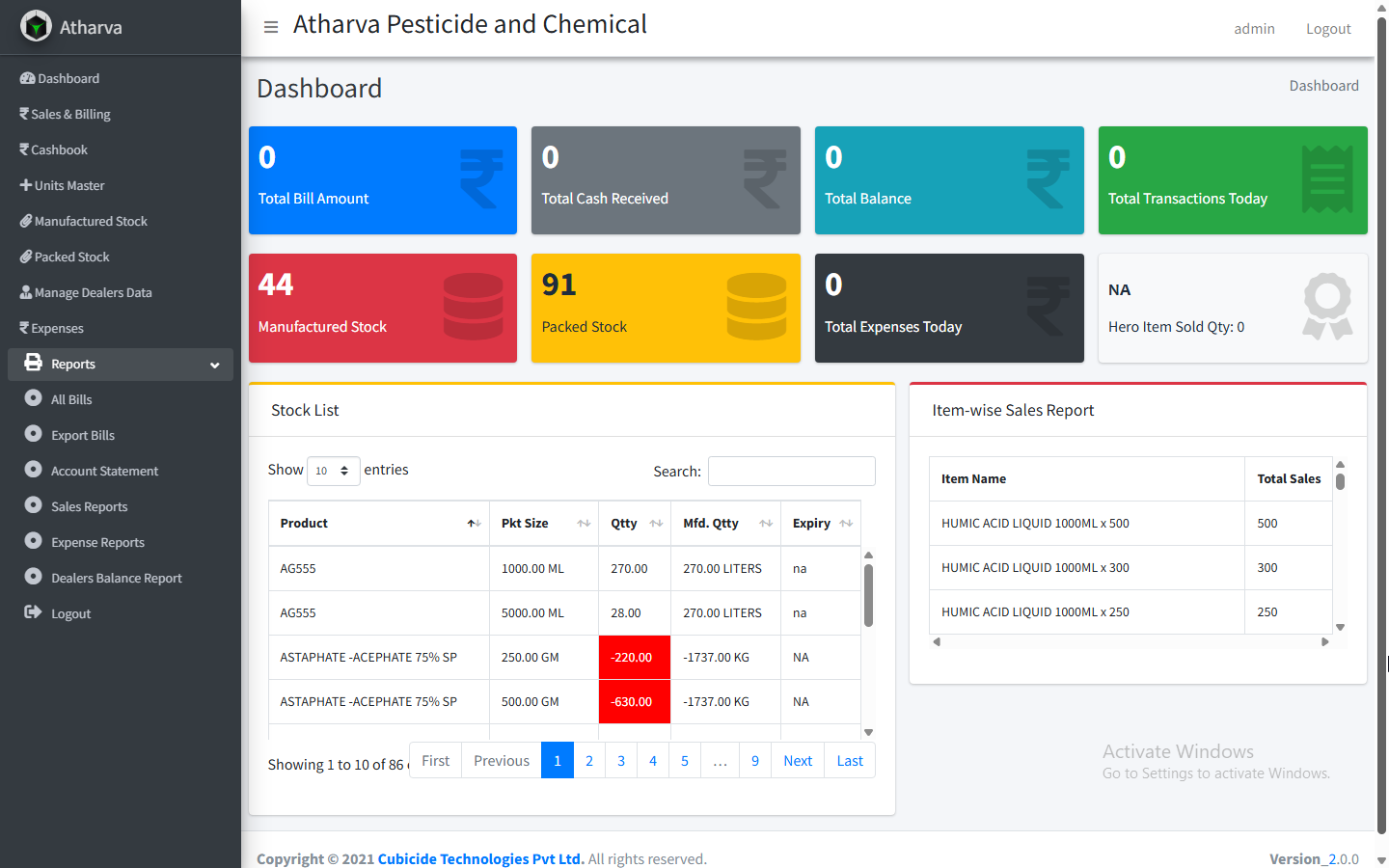This screenshot has width=1389, height=868.
Task: Open Sales & Billing from sidebar
Action: pyautogui.click(x=70, y=114)
